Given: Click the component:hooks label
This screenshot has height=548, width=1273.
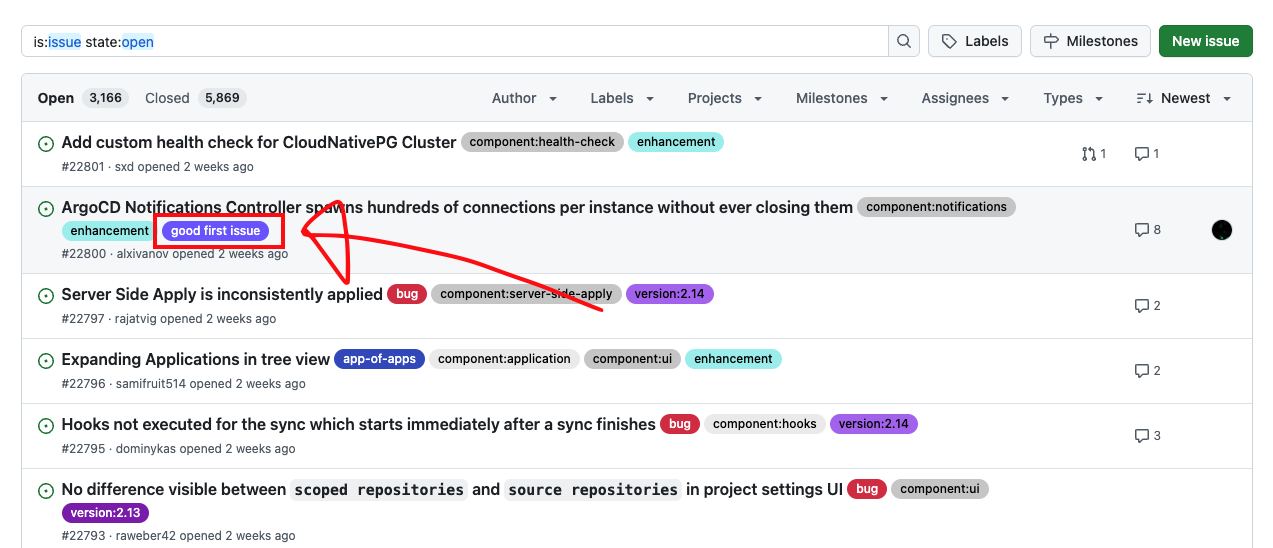Looking at the screenshot, I should (765, 424).
